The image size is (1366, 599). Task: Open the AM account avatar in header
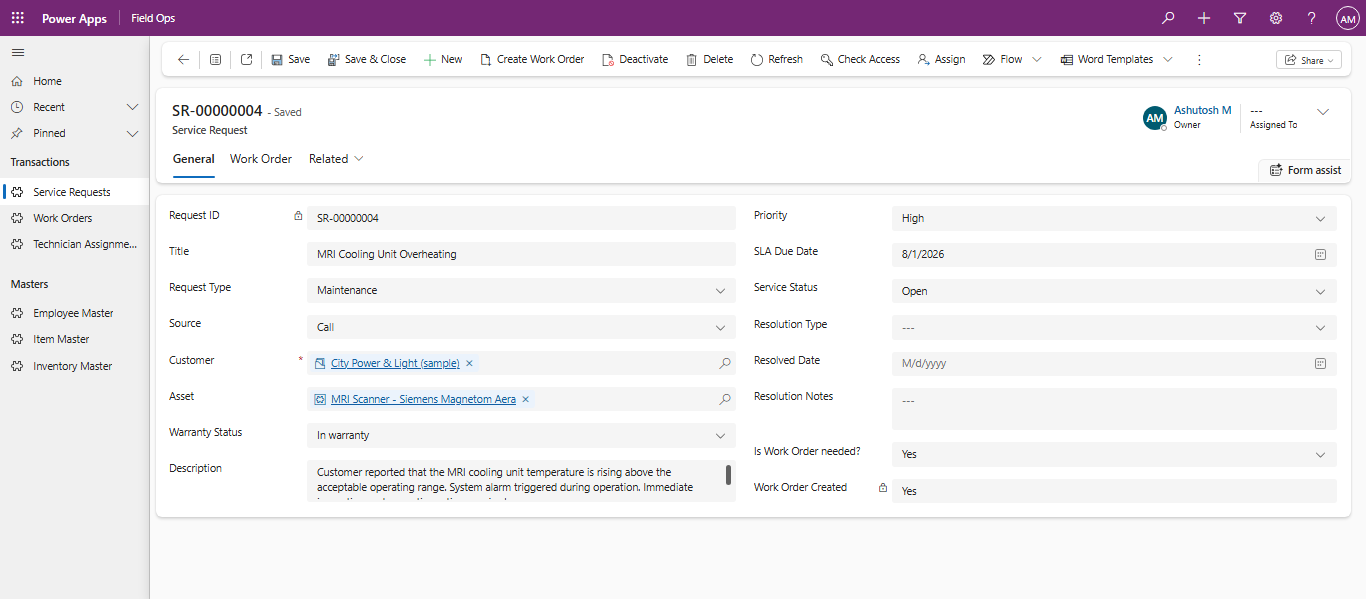pos(1347,18)
